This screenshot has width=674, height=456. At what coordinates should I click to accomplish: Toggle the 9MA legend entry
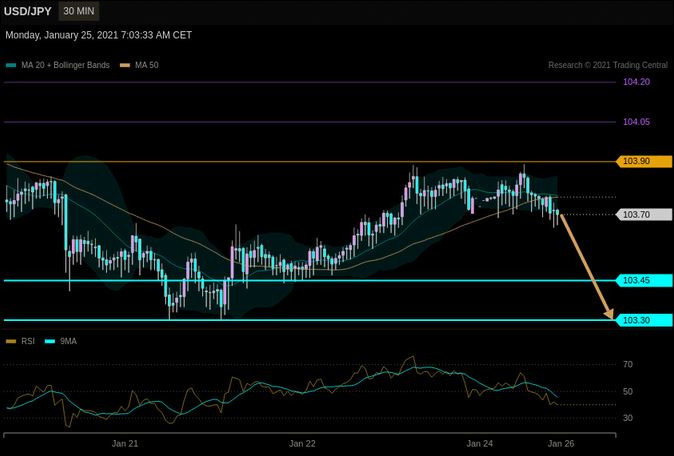(61, 342)
